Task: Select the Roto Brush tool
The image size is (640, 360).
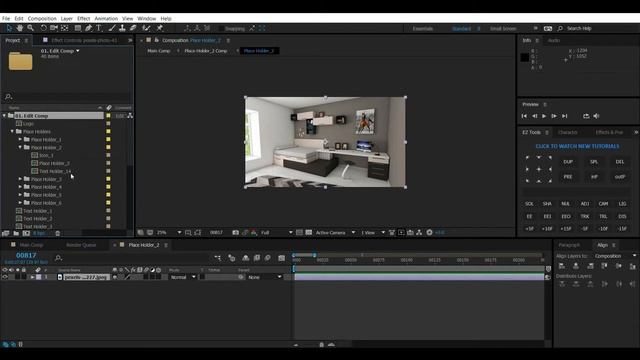Action: coord(146,28)
